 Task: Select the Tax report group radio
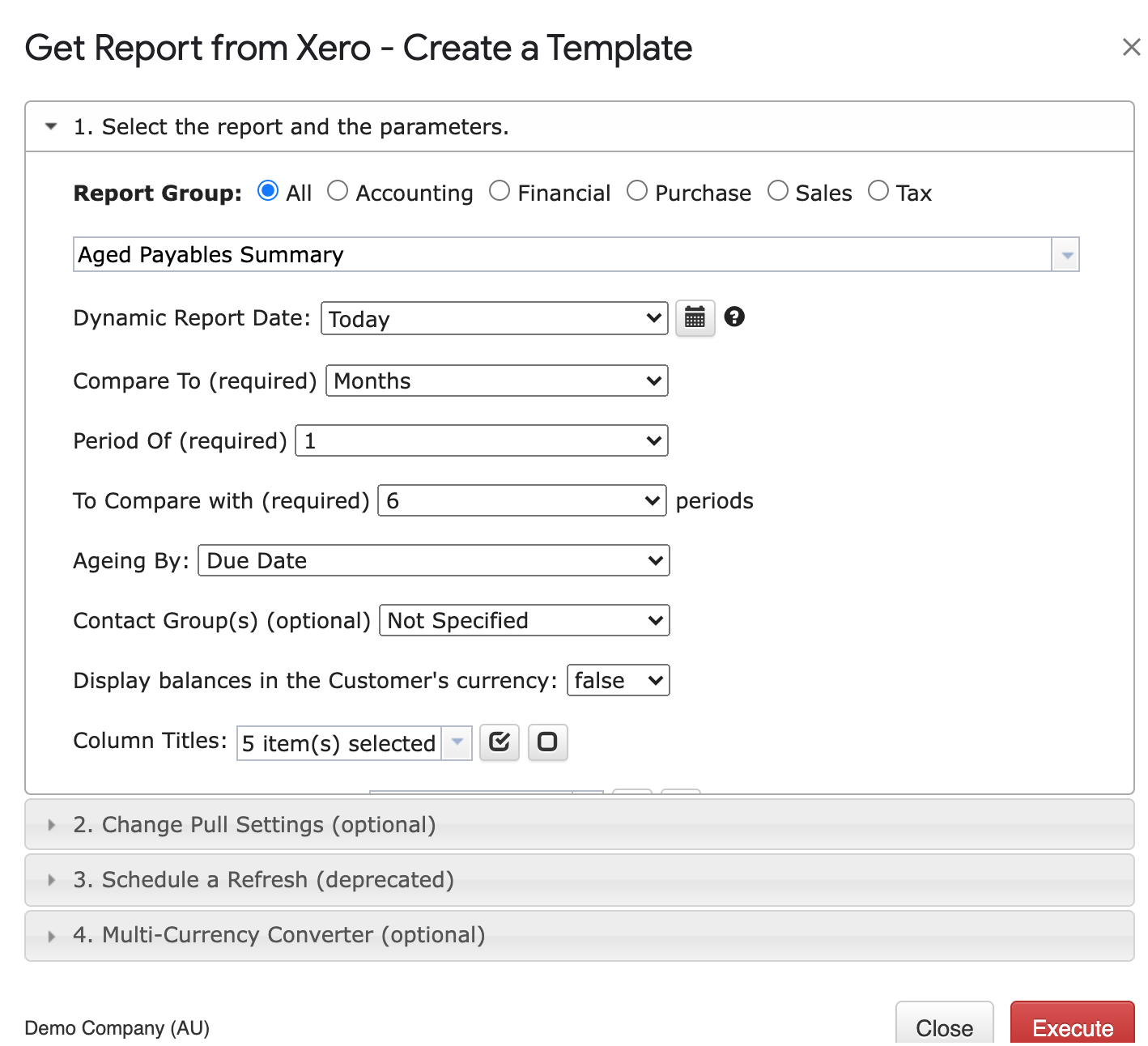click(878, 191)
